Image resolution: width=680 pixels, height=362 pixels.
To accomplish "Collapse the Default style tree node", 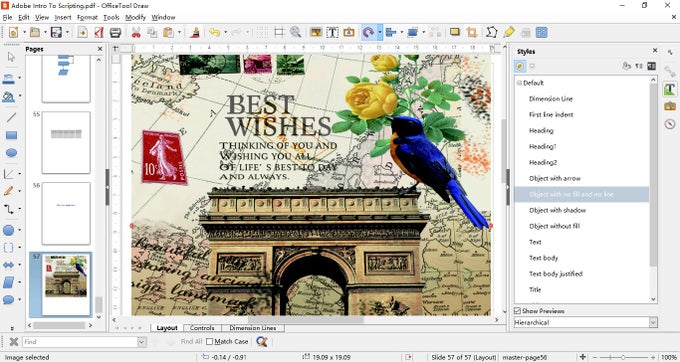I will tap(519, 83).
